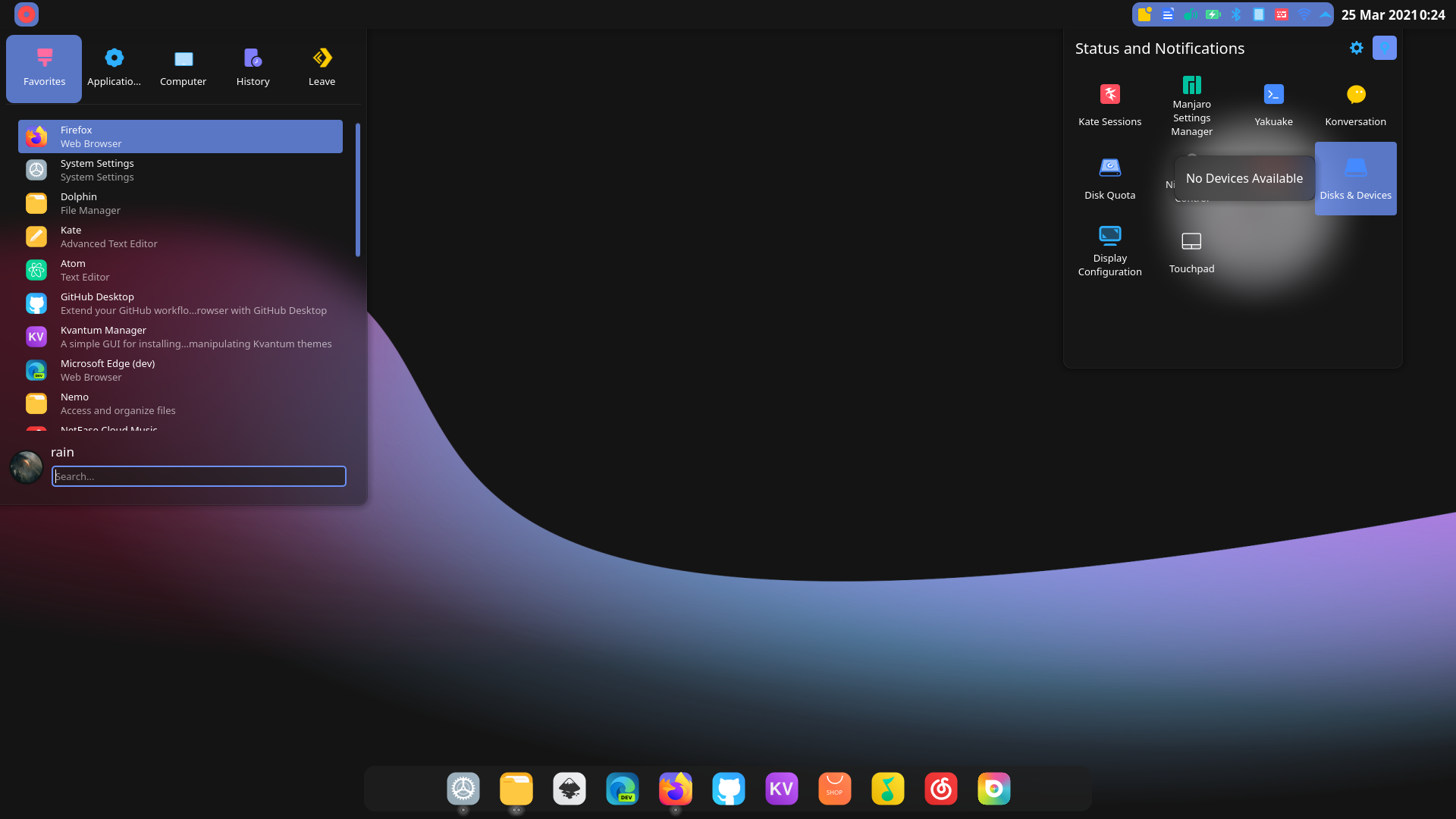This screenshot has width=1456, height=819.
Task: Click the rain user avatar picture
Action: [x=27, y=467]
